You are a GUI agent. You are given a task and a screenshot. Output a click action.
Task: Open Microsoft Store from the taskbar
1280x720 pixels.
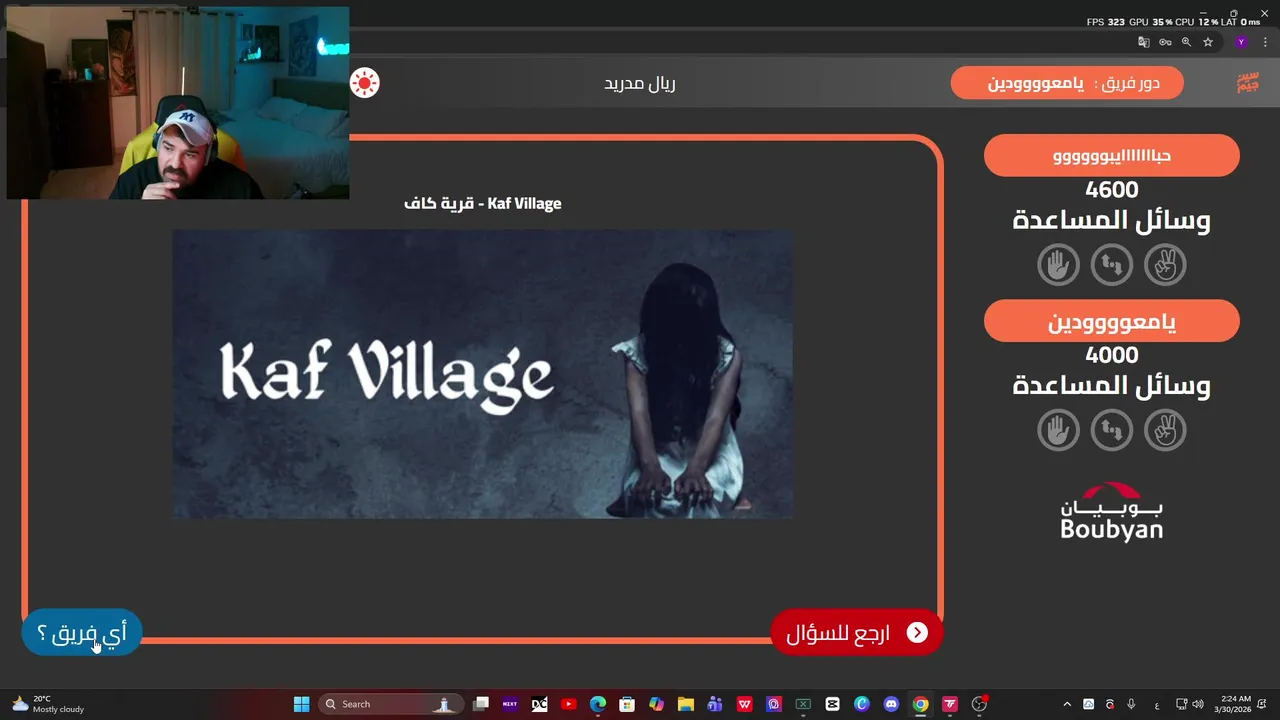pos(627,704)
